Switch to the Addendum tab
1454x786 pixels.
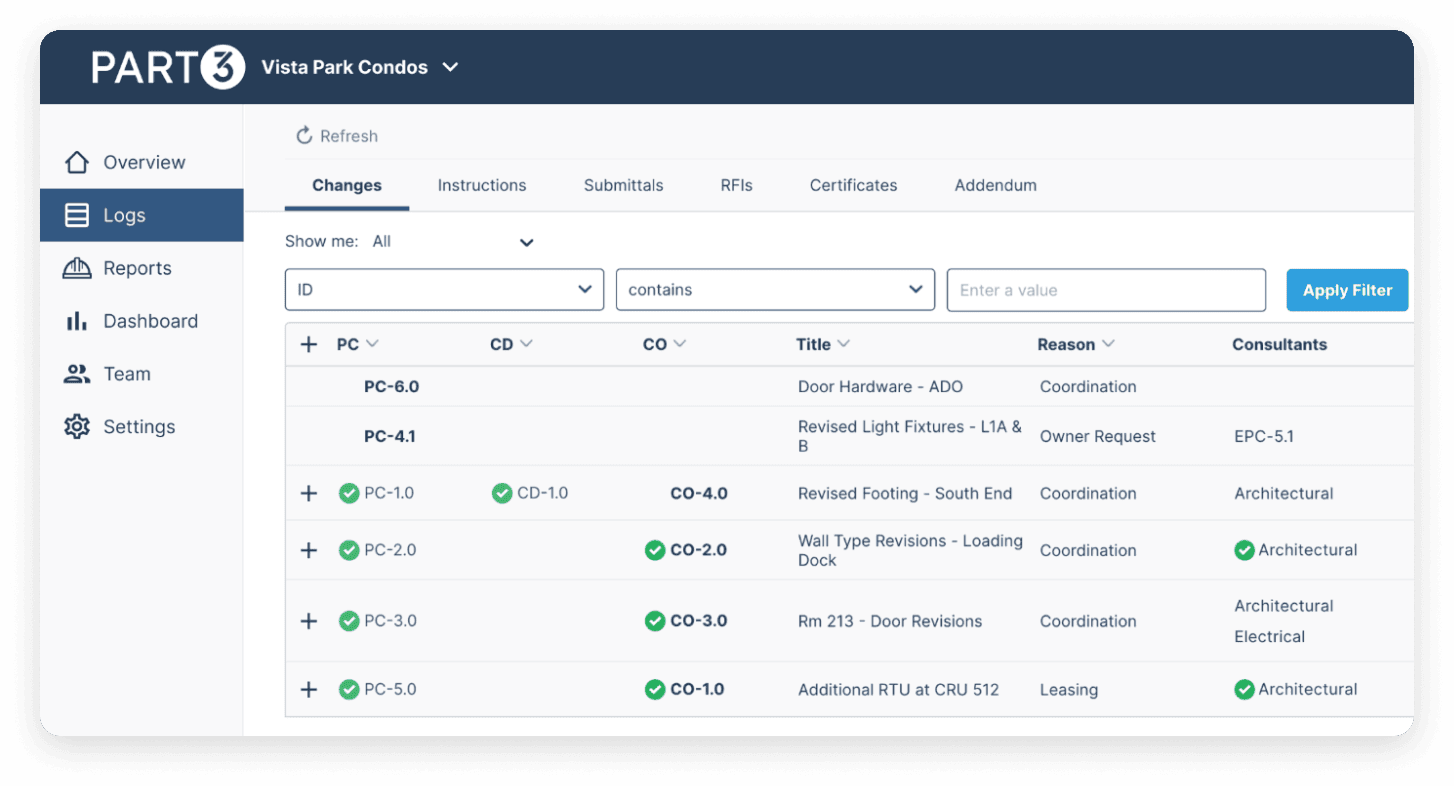[996, 185]
